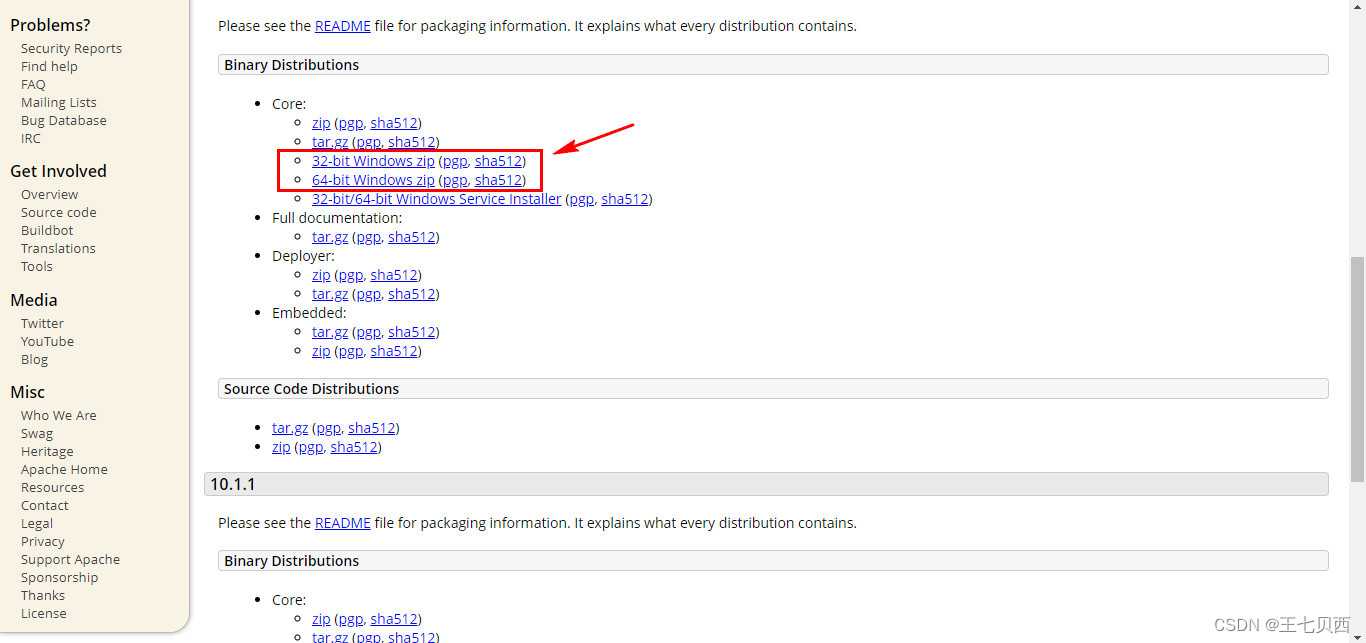The width and height of the screenshot is (1366, 643).
Task: Go to Mailing Lists page
Action: [59, 102]
